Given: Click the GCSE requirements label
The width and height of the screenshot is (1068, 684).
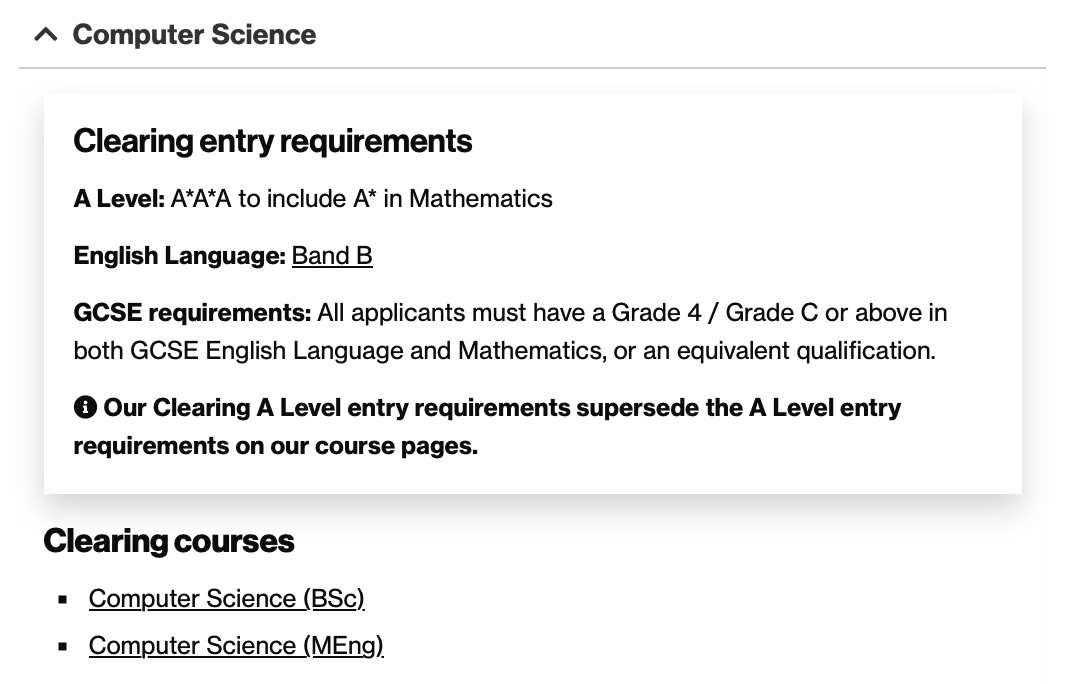Looking at the screenshot, I should tap(192, 313).
